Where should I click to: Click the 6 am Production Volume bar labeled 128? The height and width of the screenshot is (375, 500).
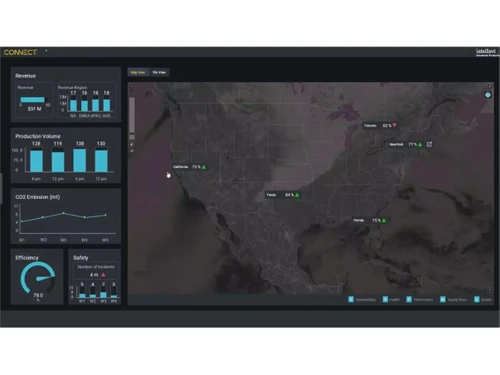click(36, 160)
